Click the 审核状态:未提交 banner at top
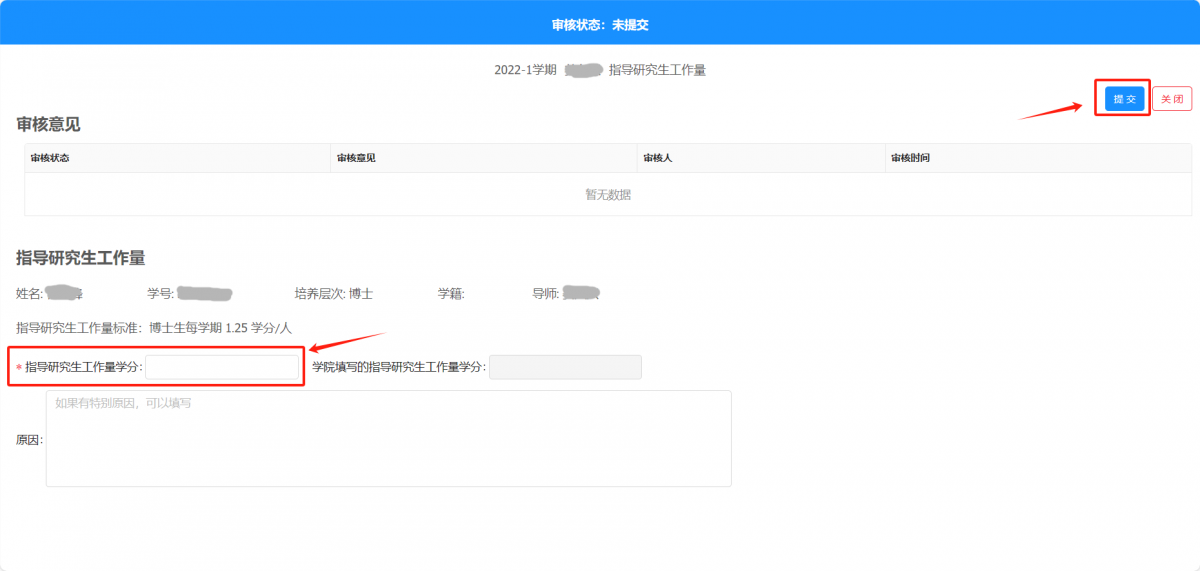 (600, 24)
